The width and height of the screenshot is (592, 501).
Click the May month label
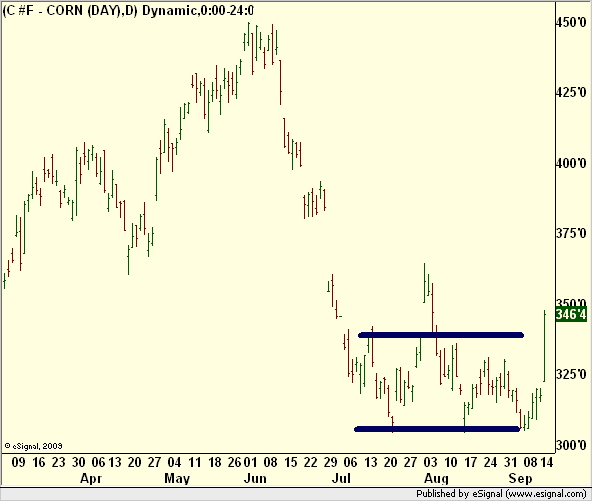[x=177, y=479]
